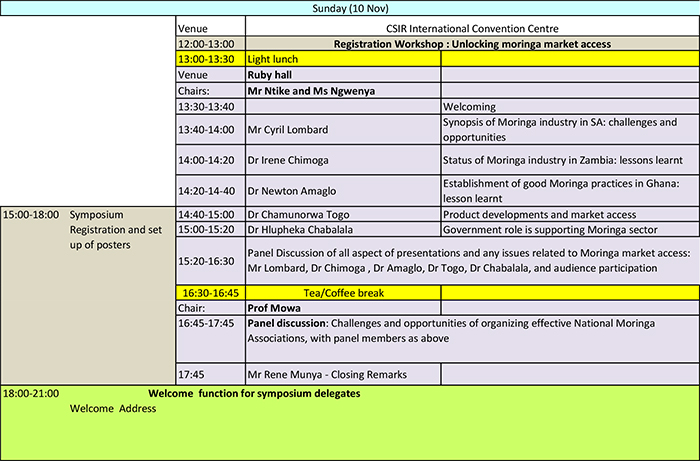The image size is (700, 461).
Task: Select the CSIR International Convention Centre cell
Action: pyautogui.click(x=471, y=27)
